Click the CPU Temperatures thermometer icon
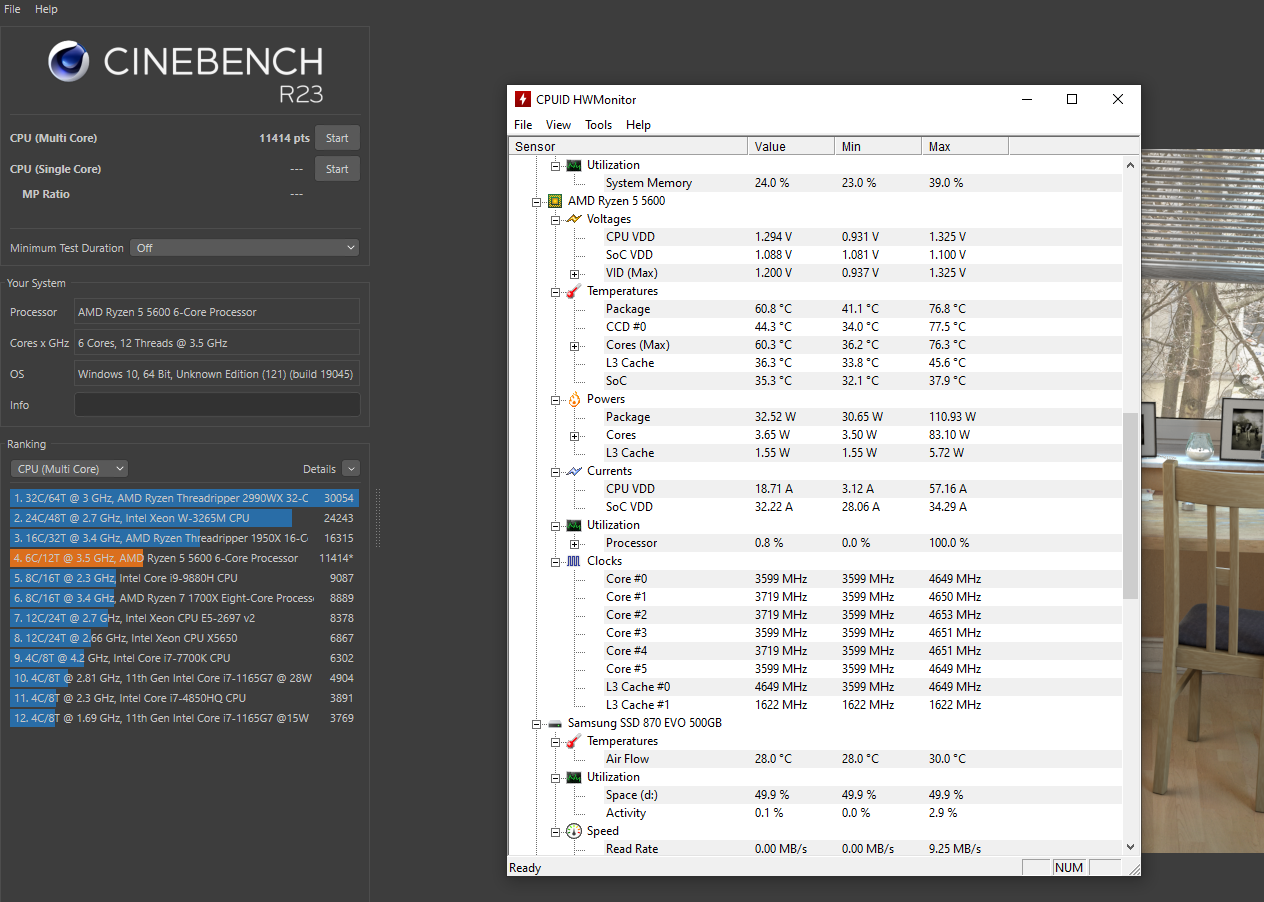The height and width of the screenshot is (902, 1264). pos(574,291)
